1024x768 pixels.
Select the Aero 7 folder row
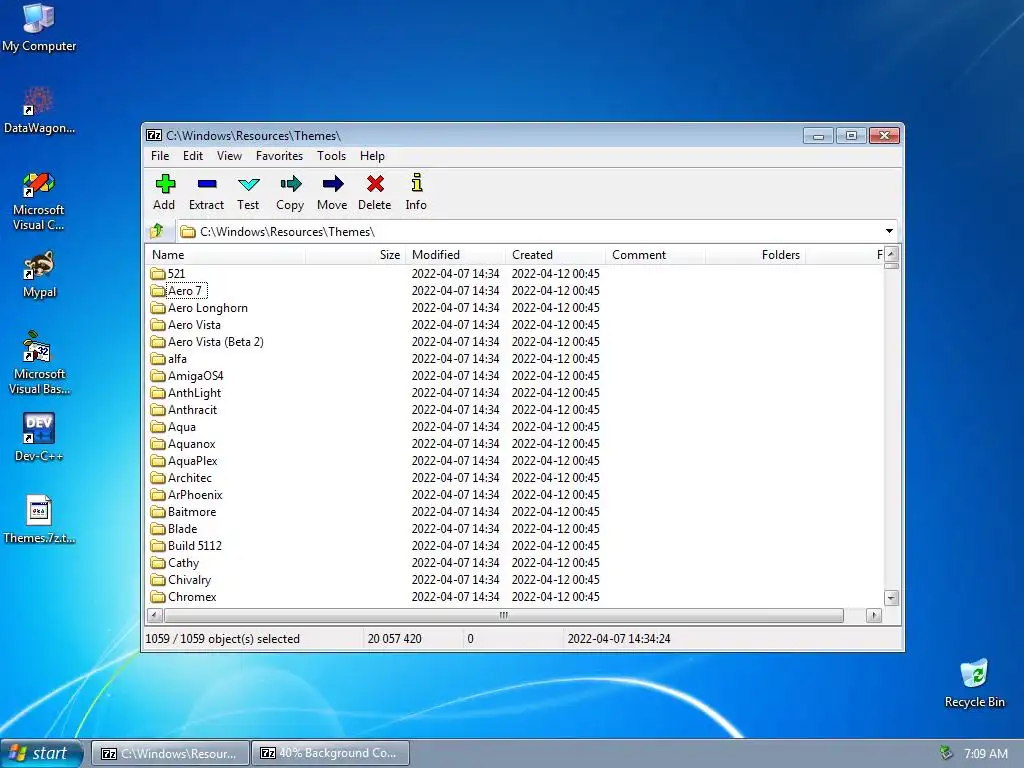tap(515, 290)
